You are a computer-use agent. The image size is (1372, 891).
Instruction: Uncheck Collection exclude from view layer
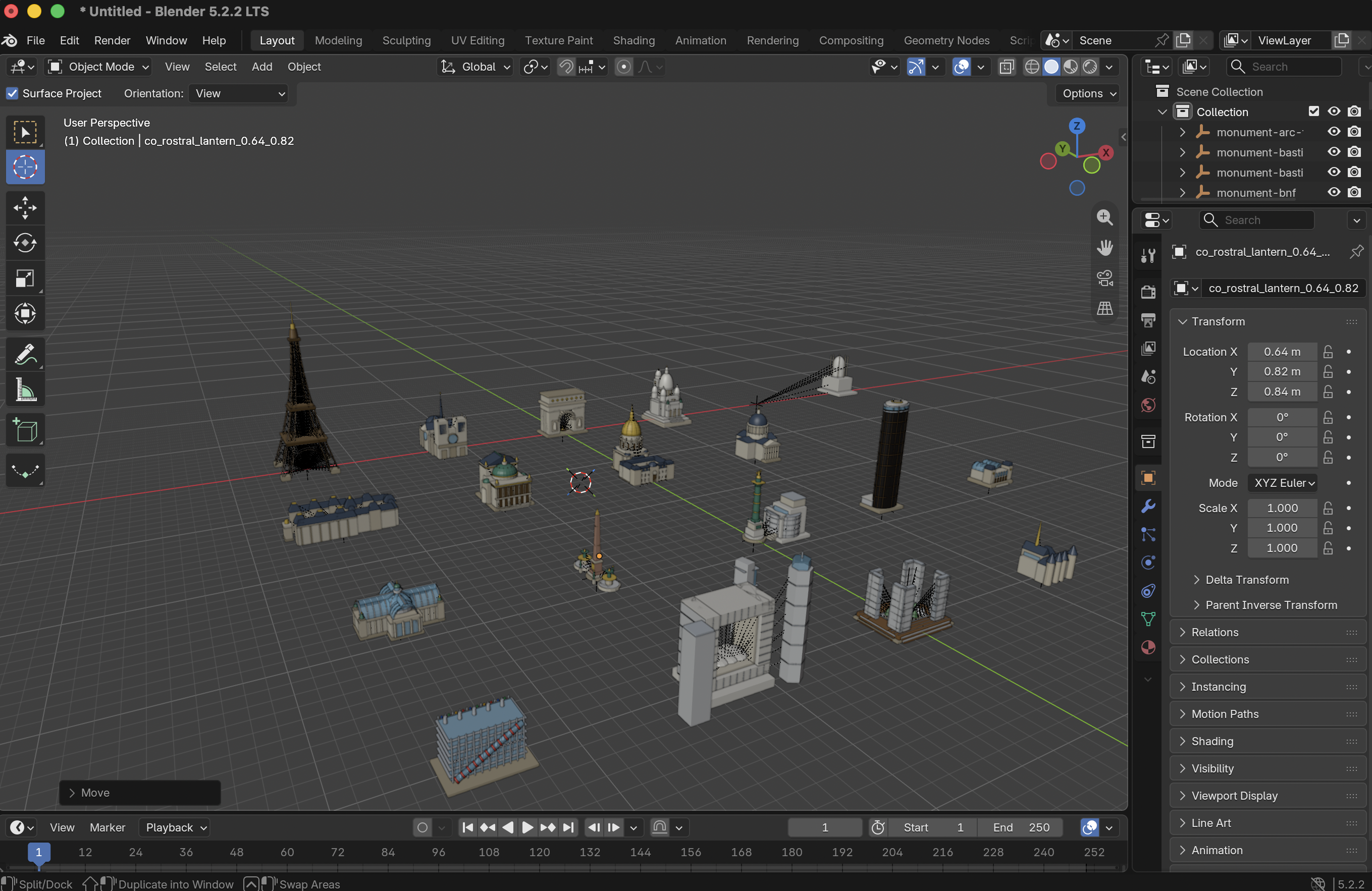tap(1313, 112)
